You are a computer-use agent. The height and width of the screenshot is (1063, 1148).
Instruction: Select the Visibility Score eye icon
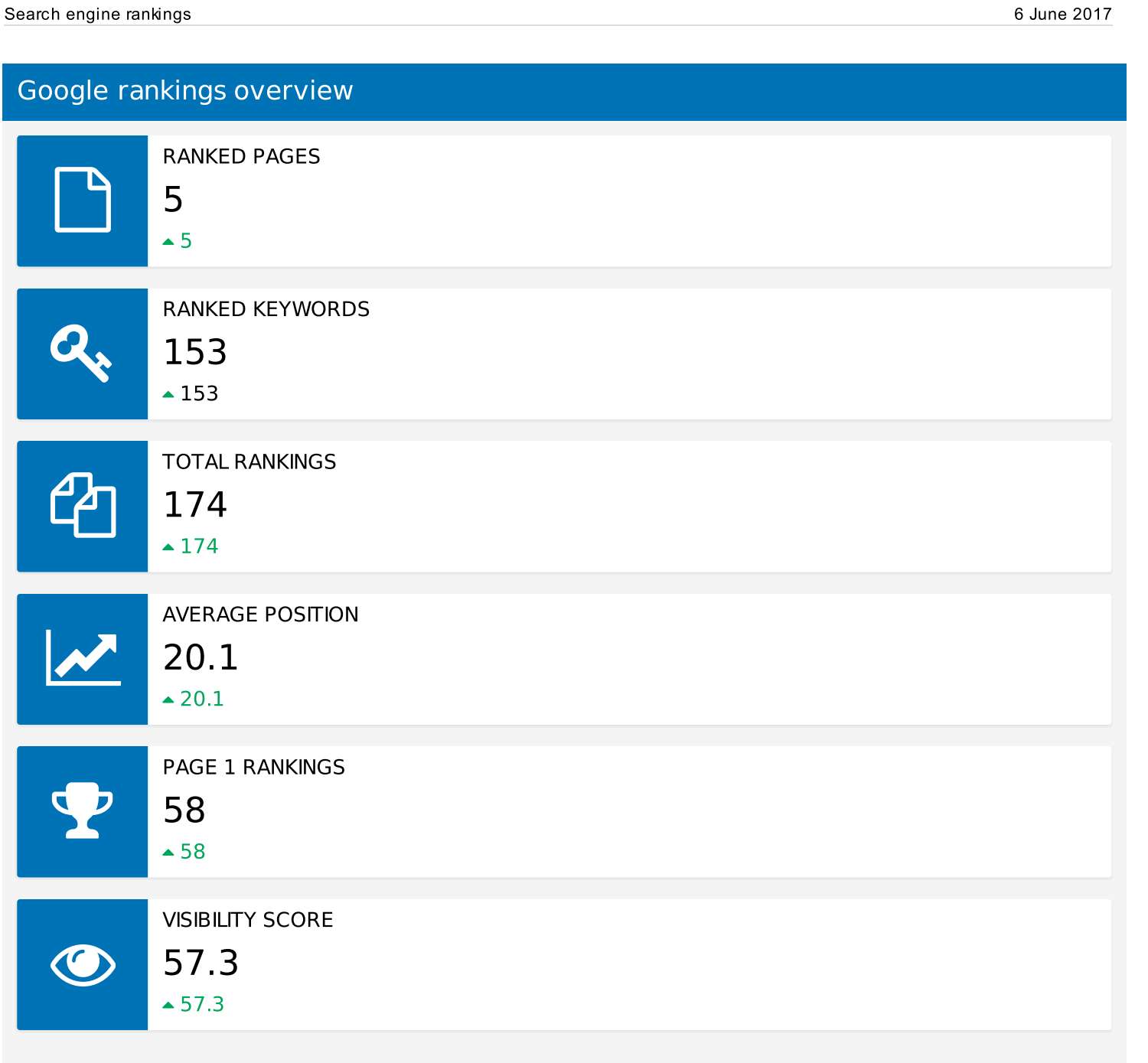pos(82,964)
